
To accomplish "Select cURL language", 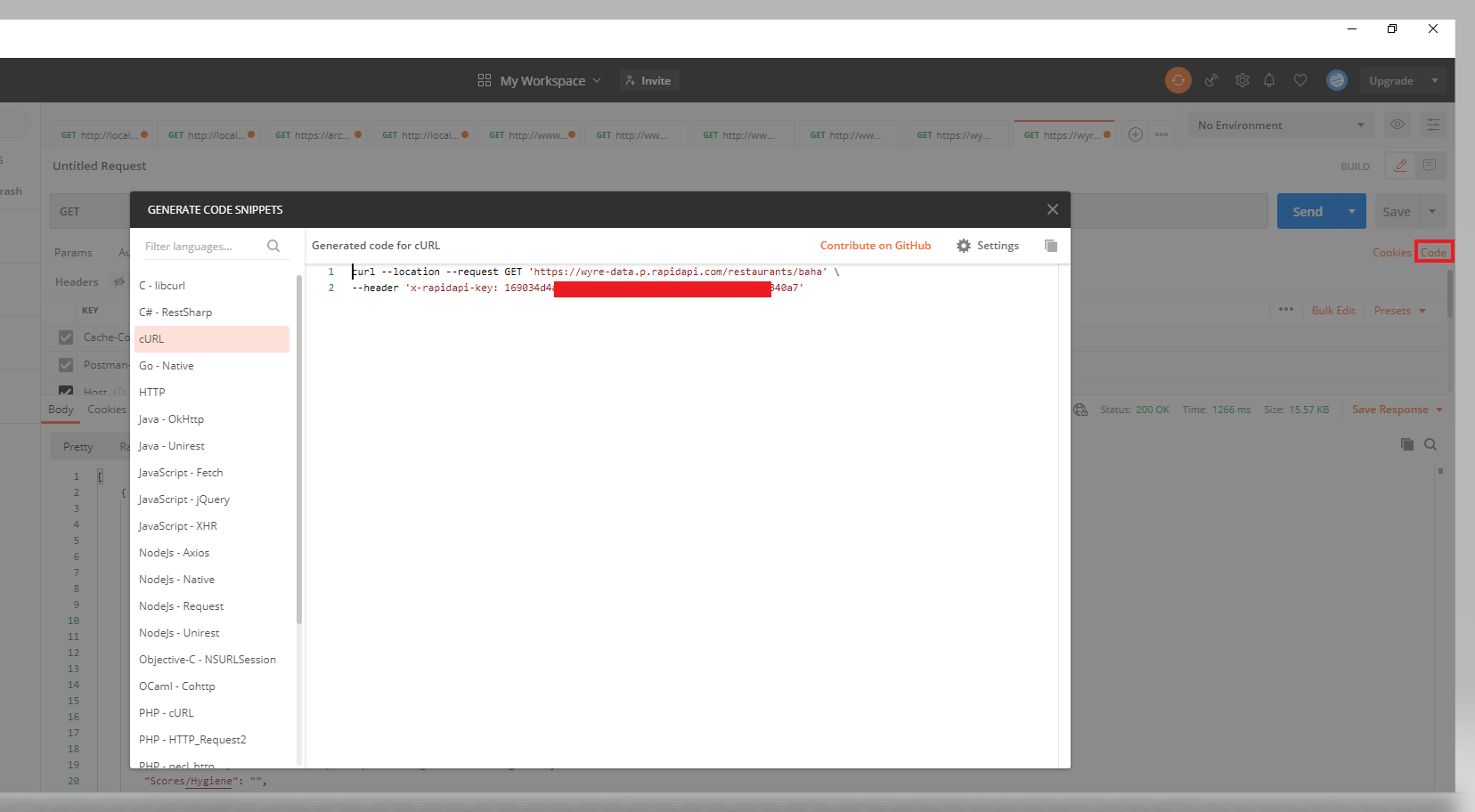I will [212, 339].
